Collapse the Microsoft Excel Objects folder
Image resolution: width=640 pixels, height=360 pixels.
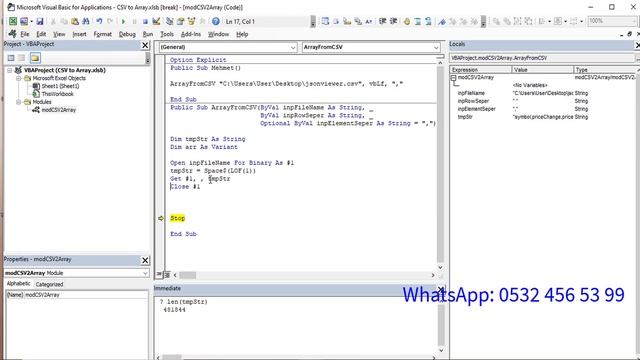click(x=18, y=78)
